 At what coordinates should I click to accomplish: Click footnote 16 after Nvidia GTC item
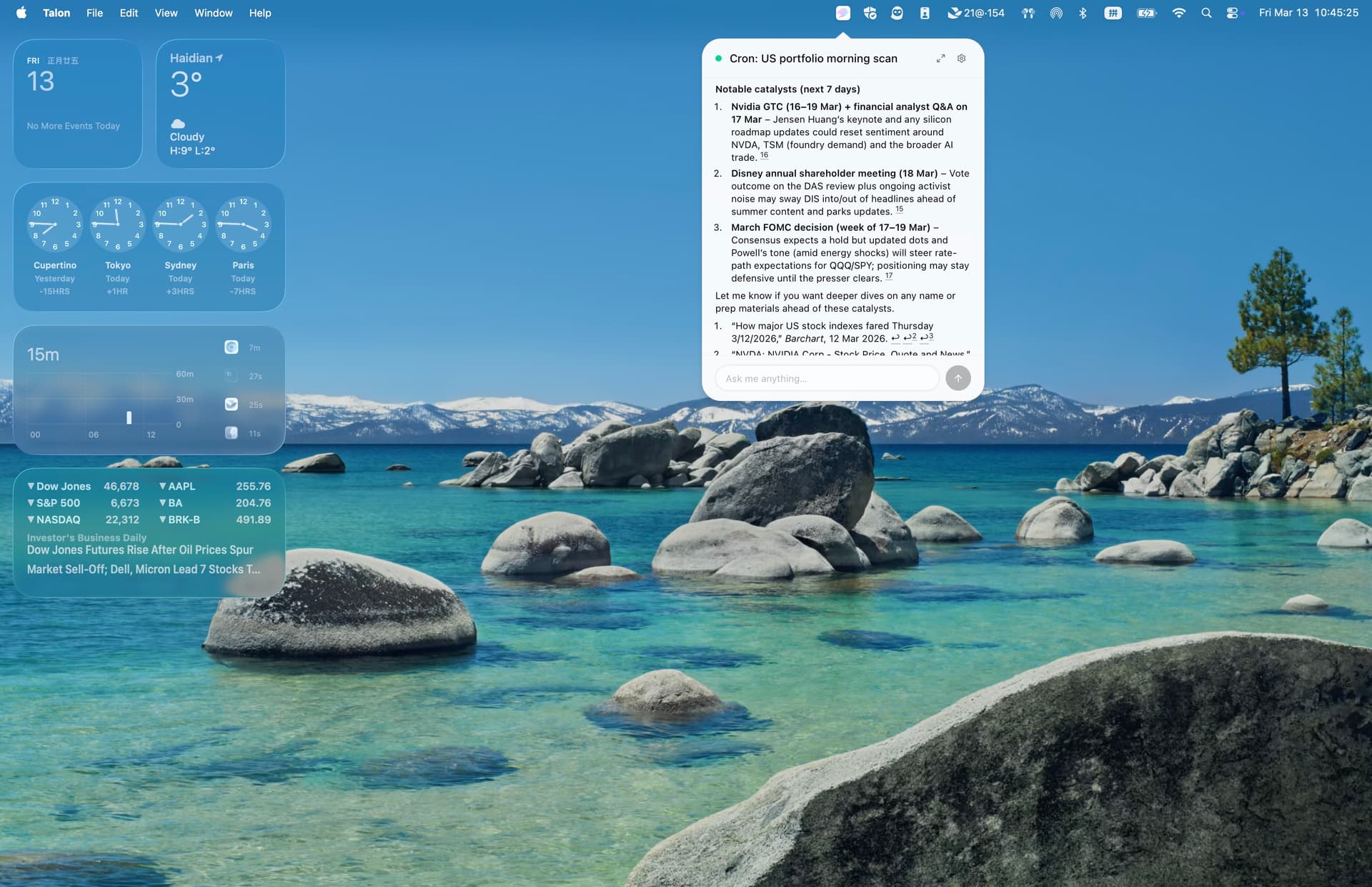click(x=764, y=155)
